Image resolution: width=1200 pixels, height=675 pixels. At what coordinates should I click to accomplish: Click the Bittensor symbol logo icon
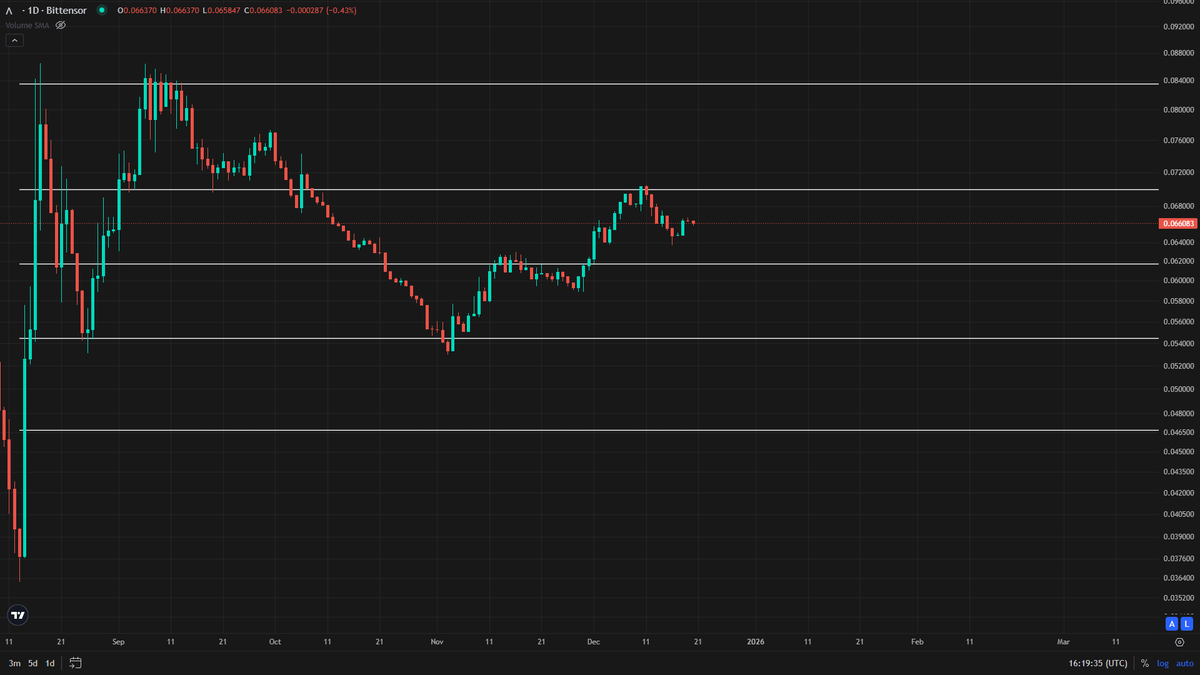point(9,10)
